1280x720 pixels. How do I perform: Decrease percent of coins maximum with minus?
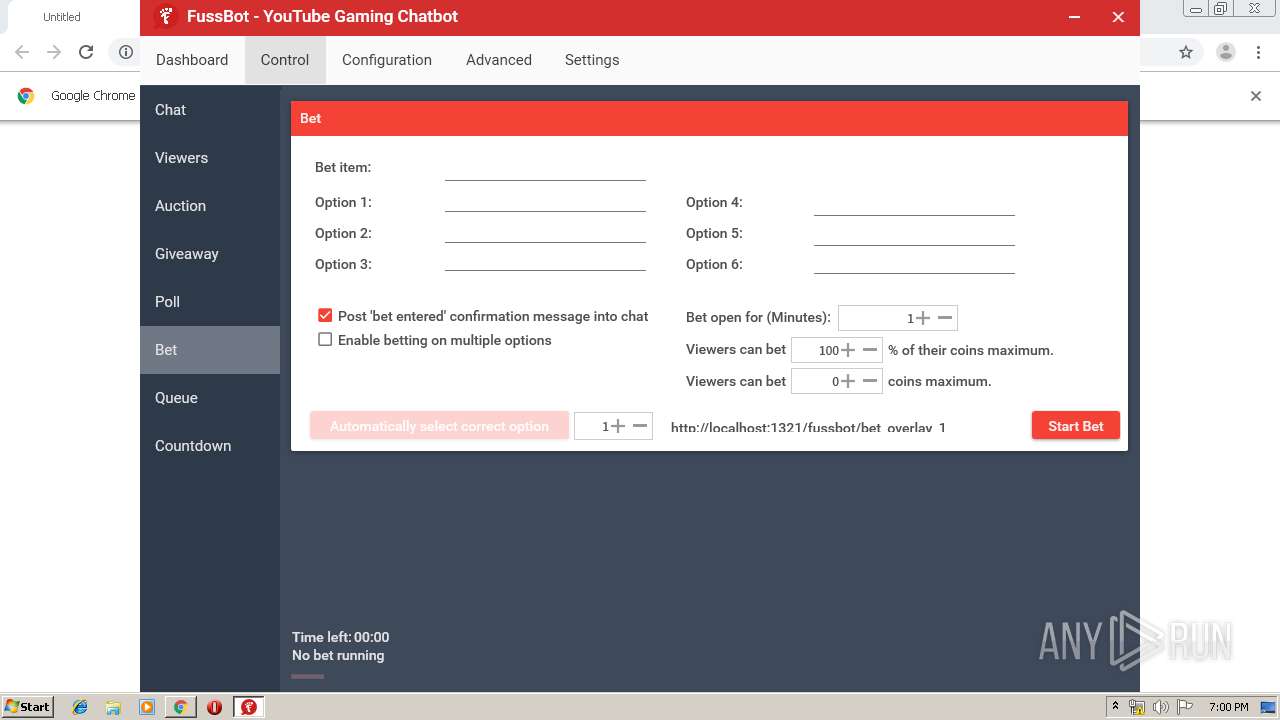point(870,350)
